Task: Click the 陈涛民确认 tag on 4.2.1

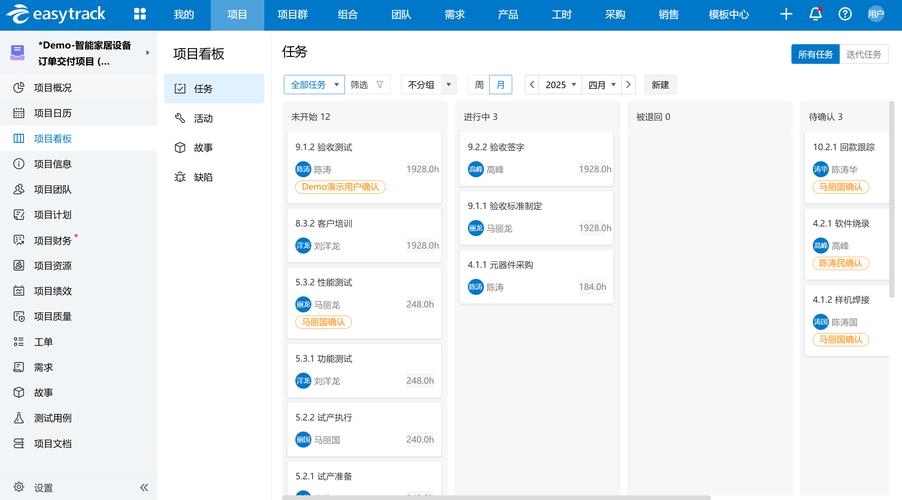Action: pos(840,264)
